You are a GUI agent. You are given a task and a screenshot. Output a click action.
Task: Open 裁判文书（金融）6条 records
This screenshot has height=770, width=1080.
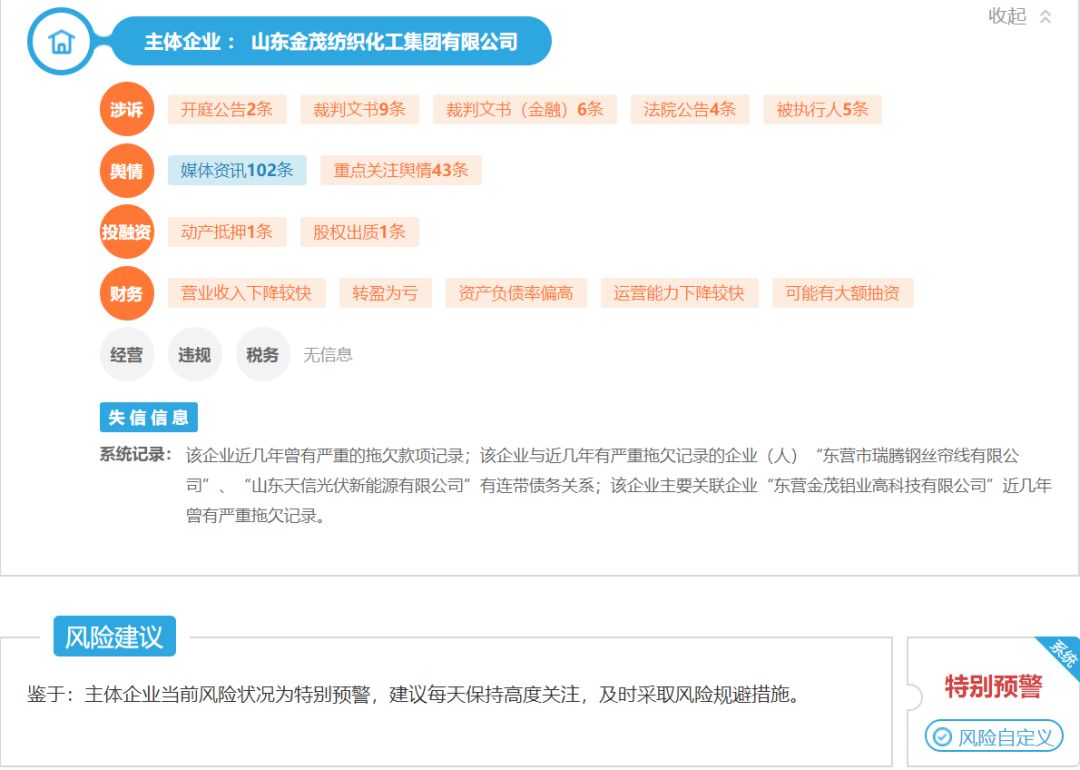(x=522, y=109)
